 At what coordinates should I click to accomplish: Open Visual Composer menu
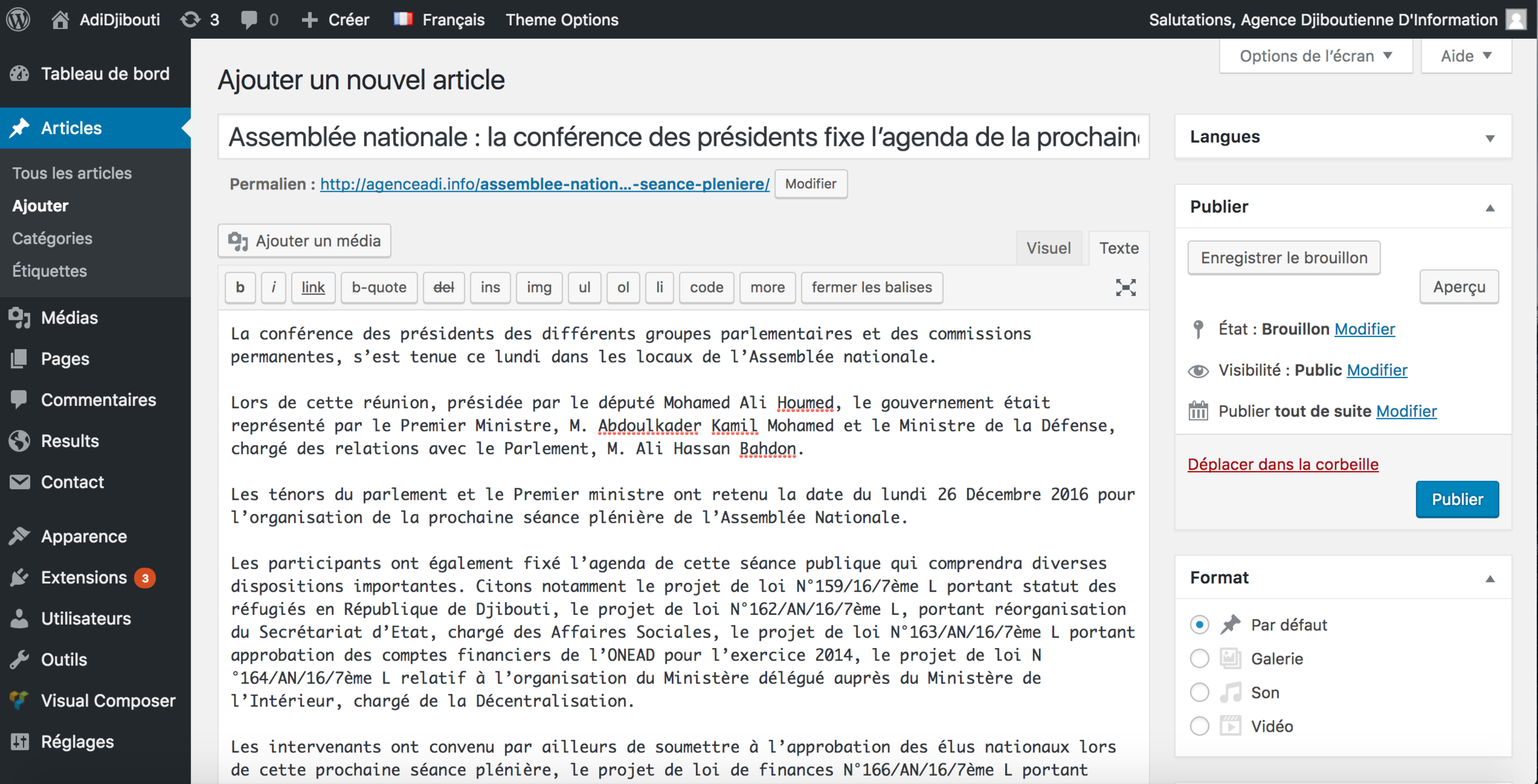pos(108,700)
